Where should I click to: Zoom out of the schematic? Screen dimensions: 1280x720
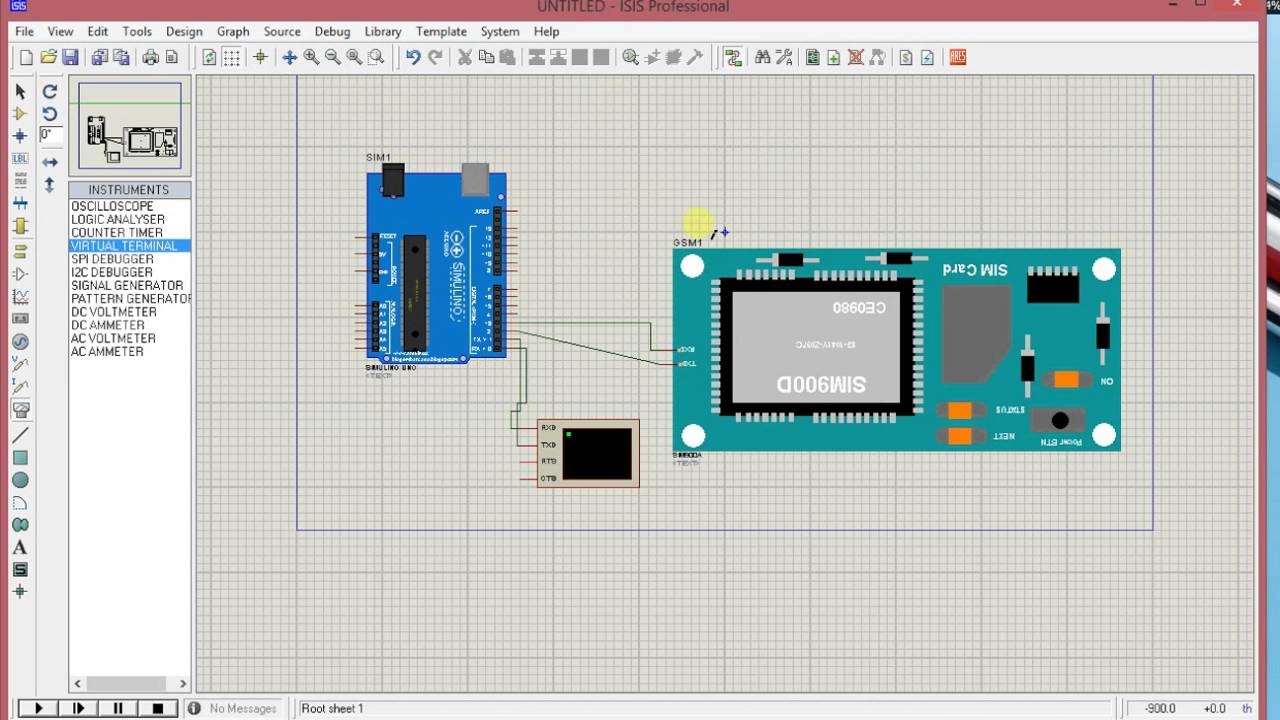tap(332, 57)
